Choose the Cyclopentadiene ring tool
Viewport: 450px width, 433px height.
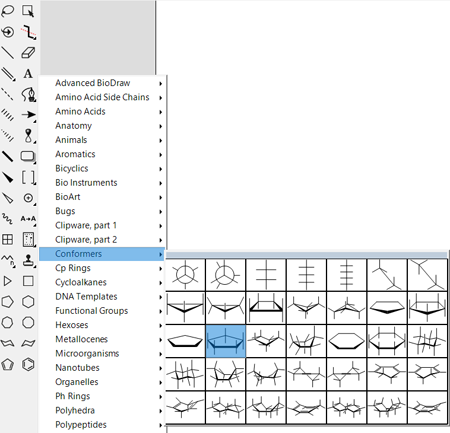coord(8,364)
